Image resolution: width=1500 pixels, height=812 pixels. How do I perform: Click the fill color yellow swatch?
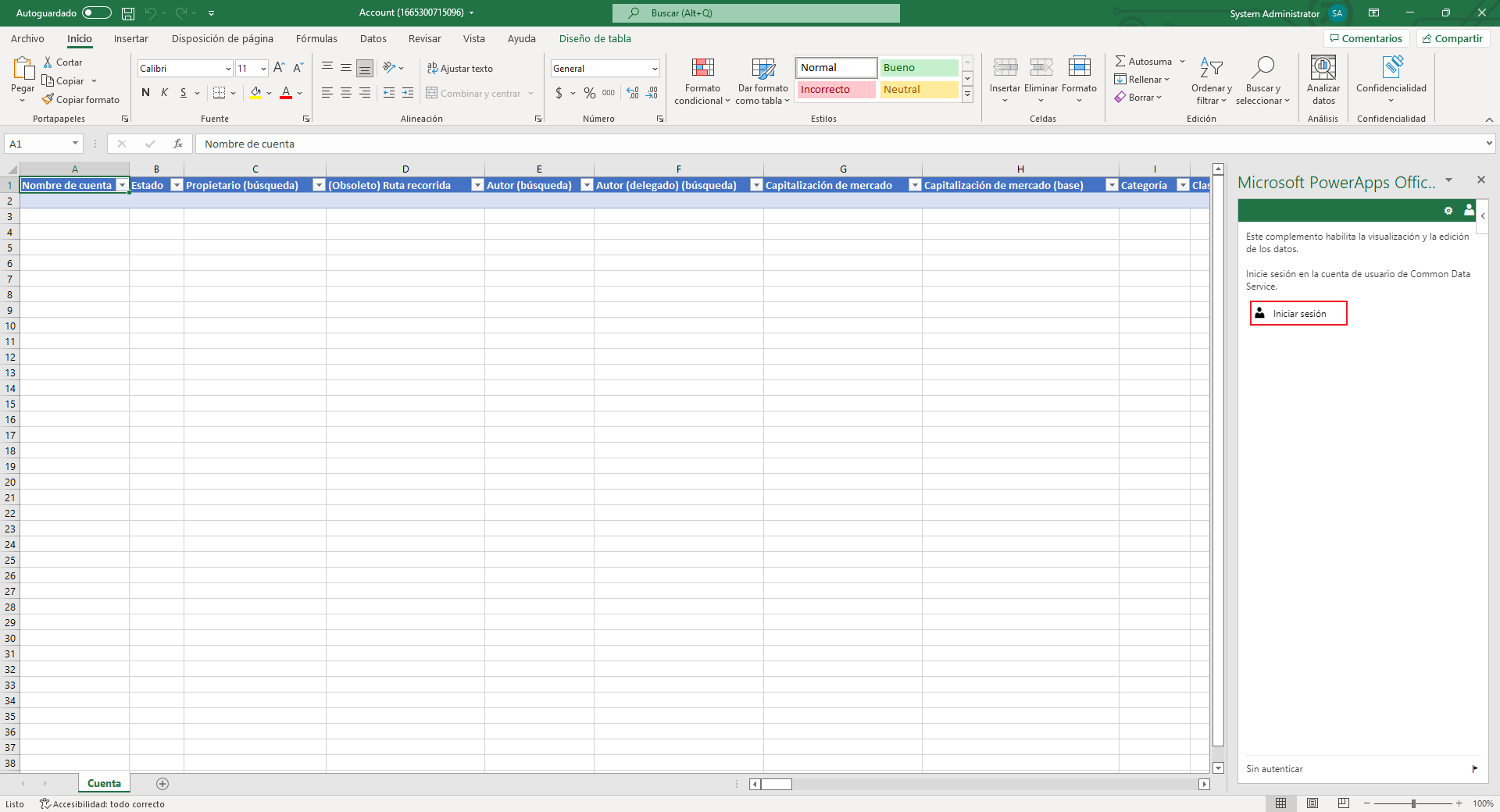(255, 93)
